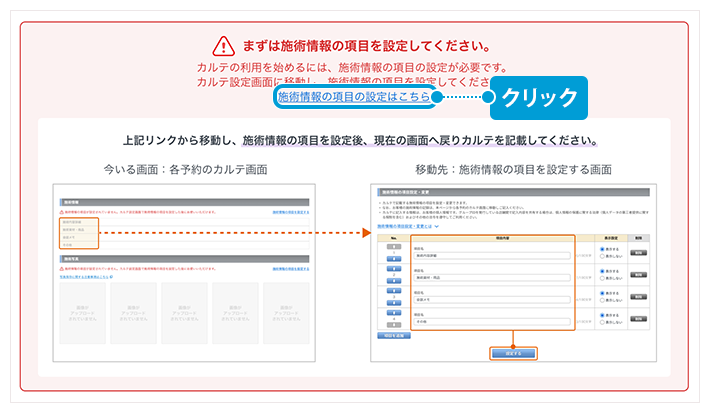The height and width of the screenshot is (413, 710).
Task: Click the chevron next to 項目設定・変更とは
Action: 437,226
